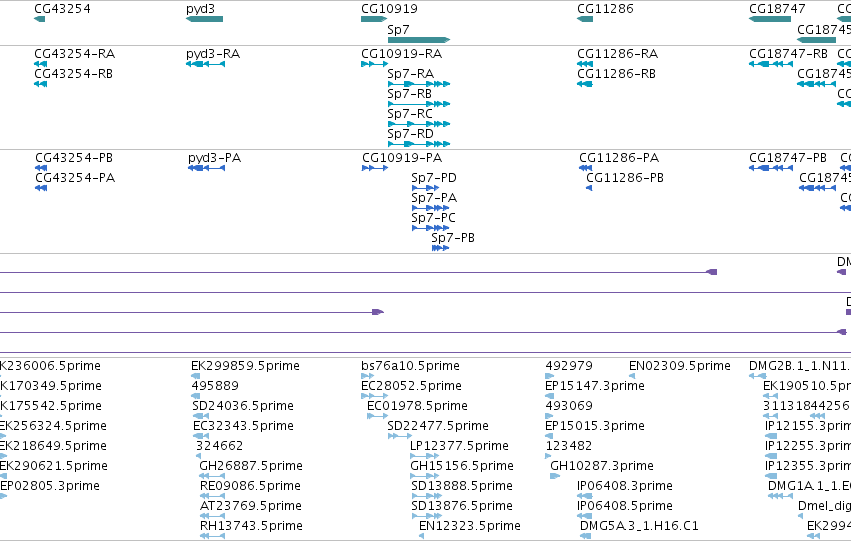
Task: Click the SD22477.5prime EST label
Action: pyautogui.click(x=438, y=426)
